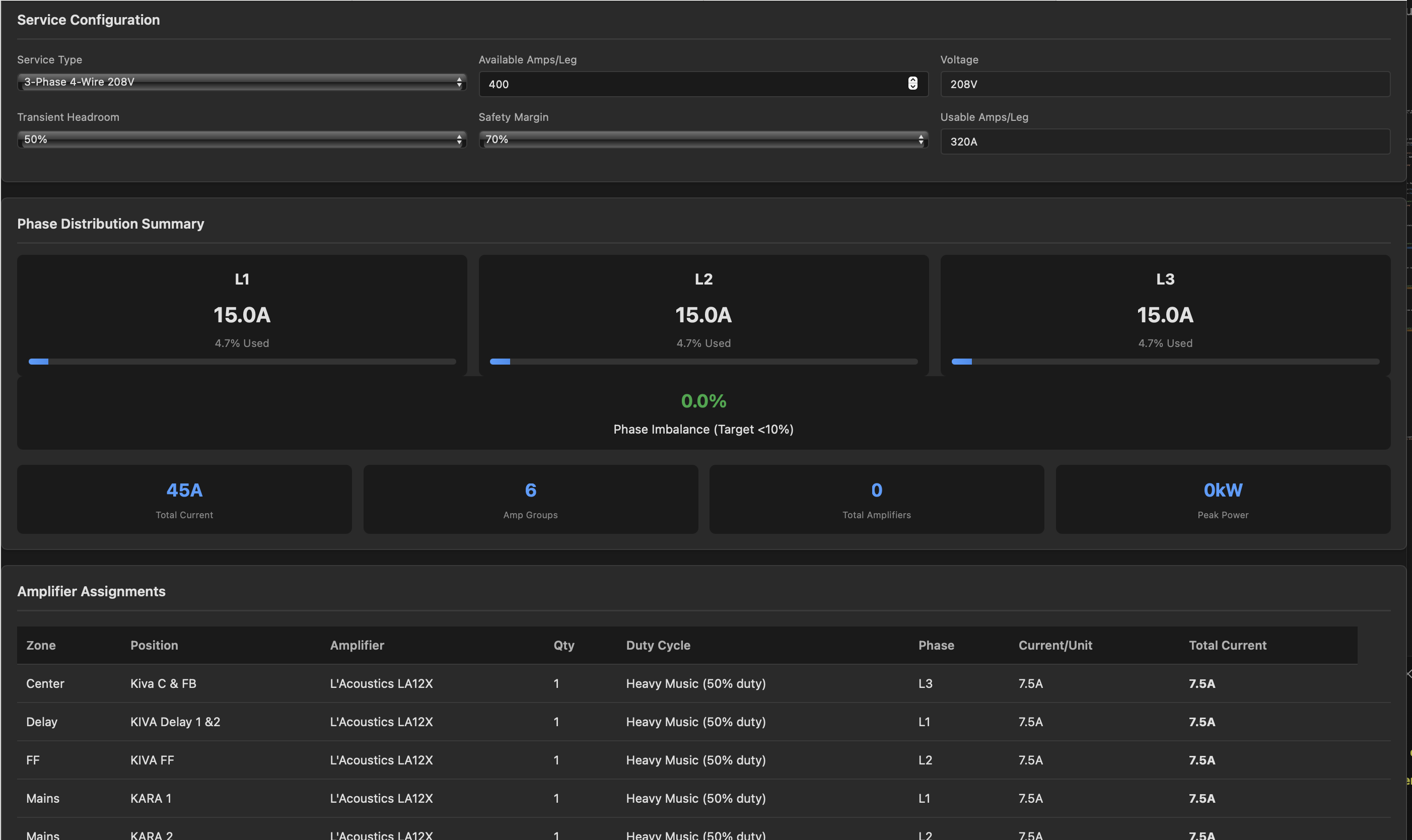The width and height of the screenshot is (1412, 840).
Task: Click the Amplifier column header
Action: coord(357,645)
